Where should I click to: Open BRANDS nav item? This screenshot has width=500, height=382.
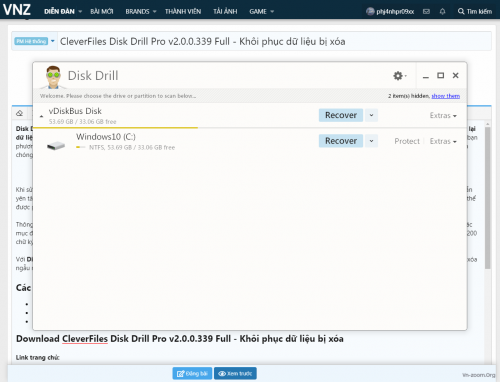pyautogui.click(x=137, y=12)
